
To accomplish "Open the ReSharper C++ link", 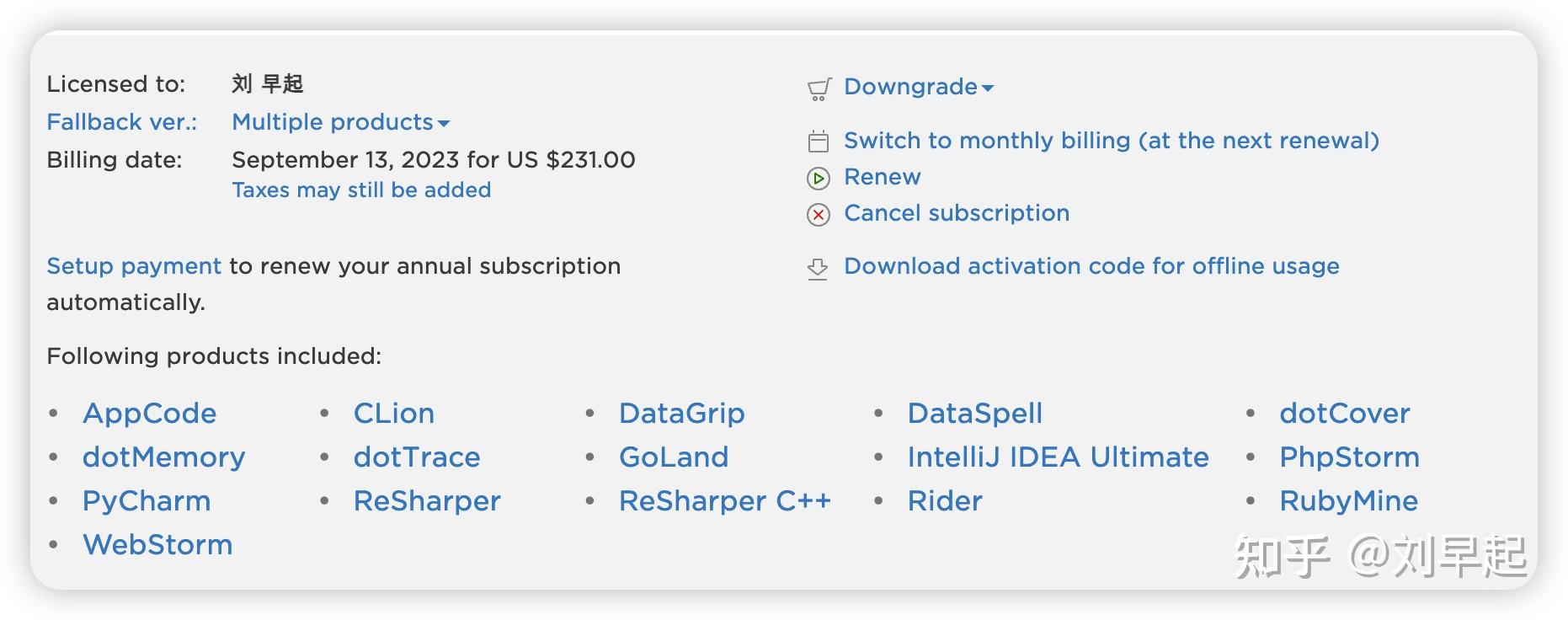I will pyautogui.click(x=725, y=501).
